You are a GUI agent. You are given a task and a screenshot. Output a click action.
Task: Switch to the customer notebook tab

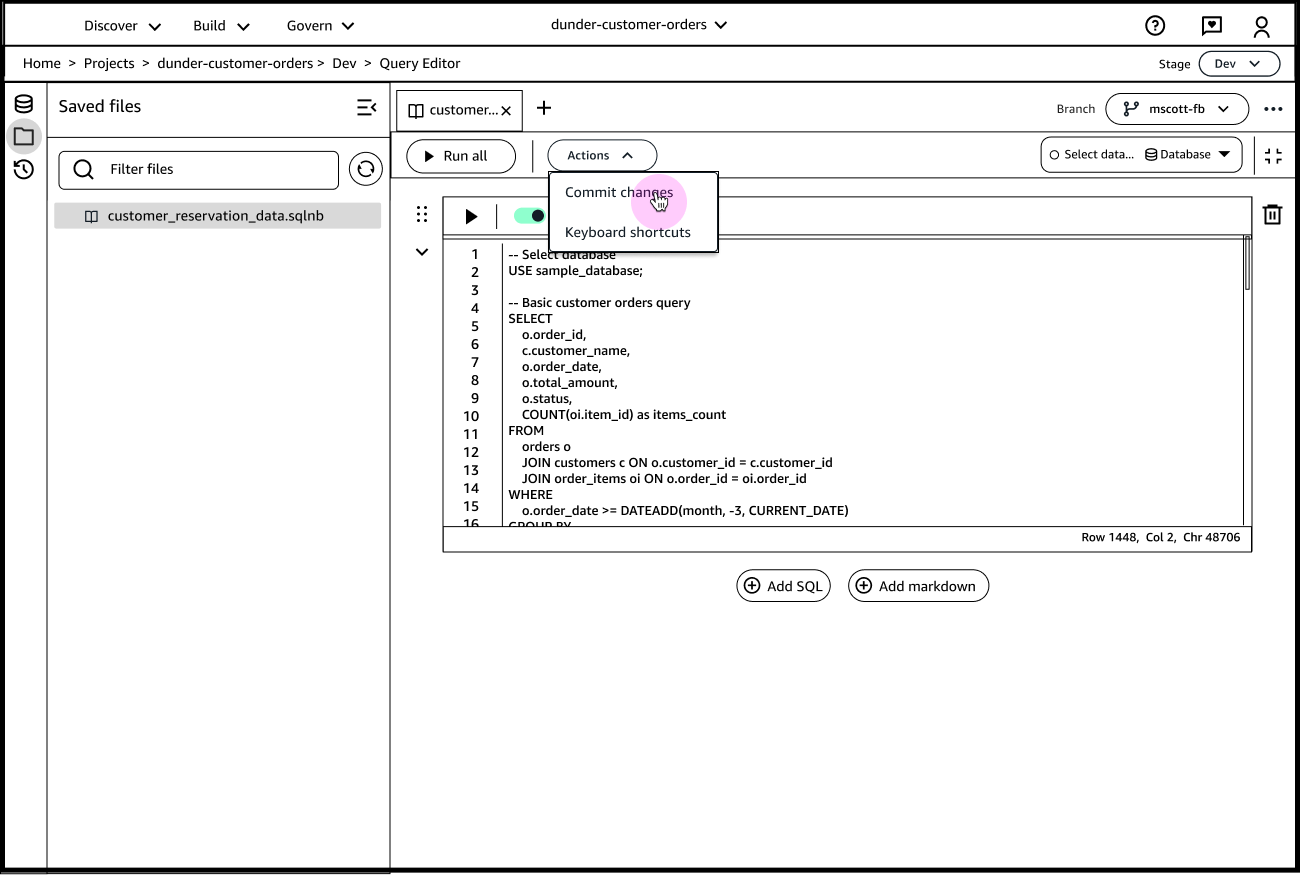point(455,110)
